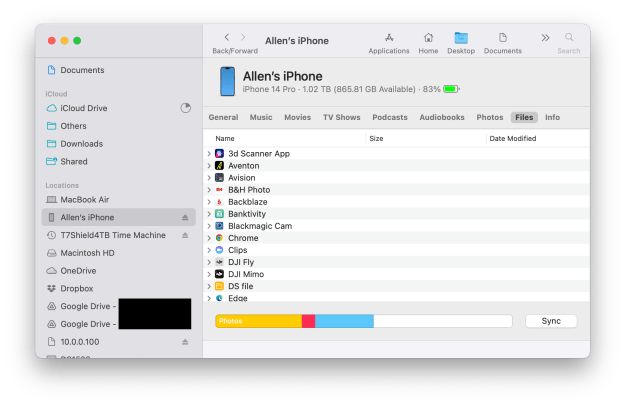Screen dimensions: 625x405
Task: Click the yellow Photos storage segment
Action: click(x=259, y=321)
